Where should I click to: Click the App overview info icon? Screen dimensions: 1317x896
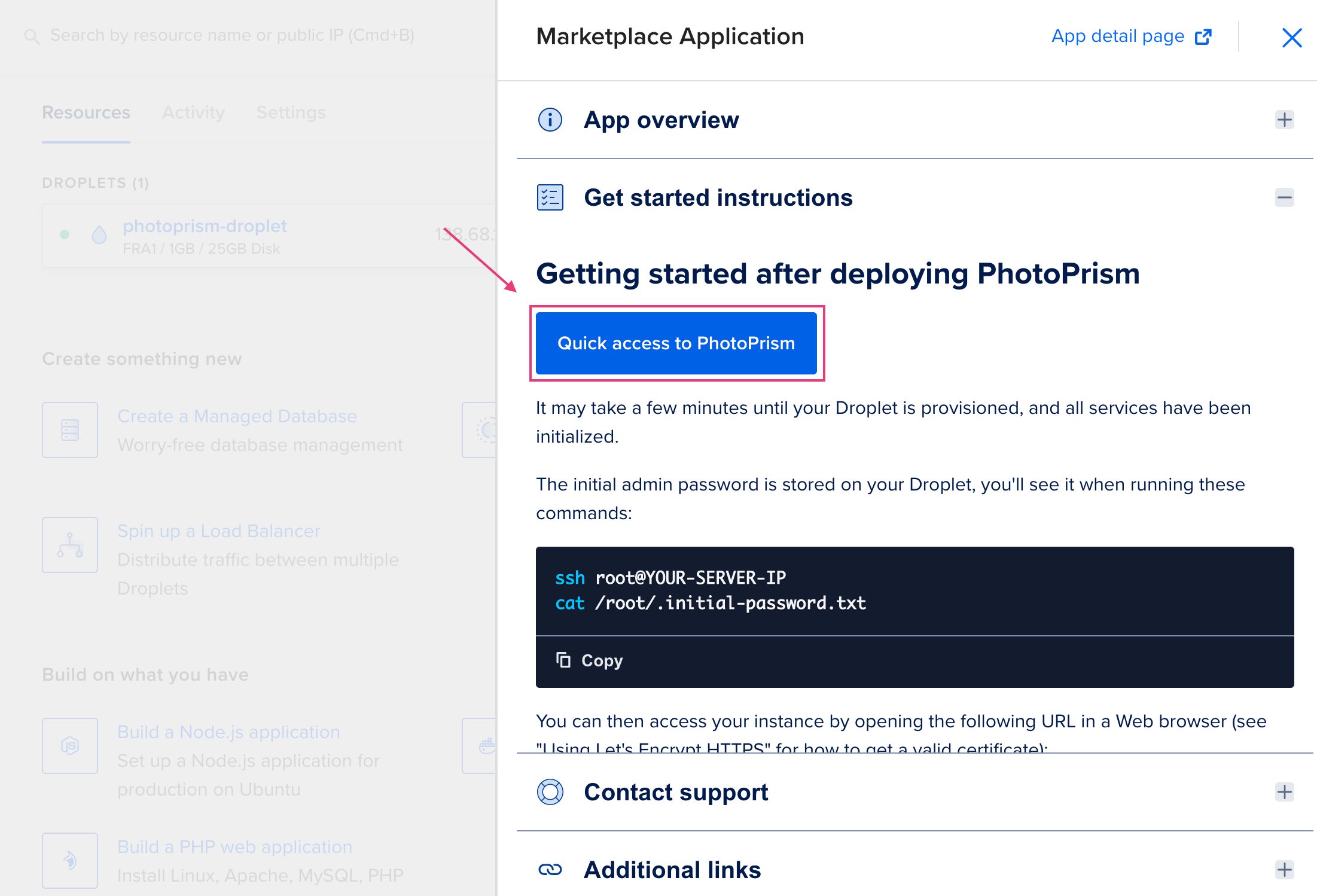click(550, 120)
